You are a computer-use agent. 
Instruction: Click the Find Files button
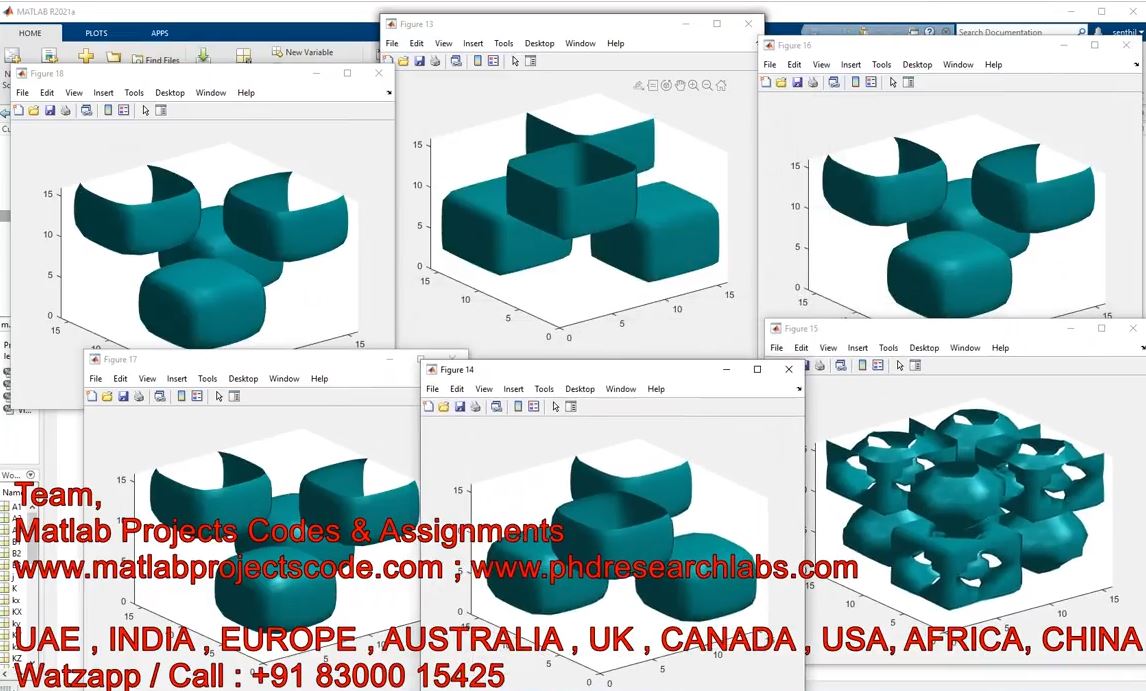point(156,60)
